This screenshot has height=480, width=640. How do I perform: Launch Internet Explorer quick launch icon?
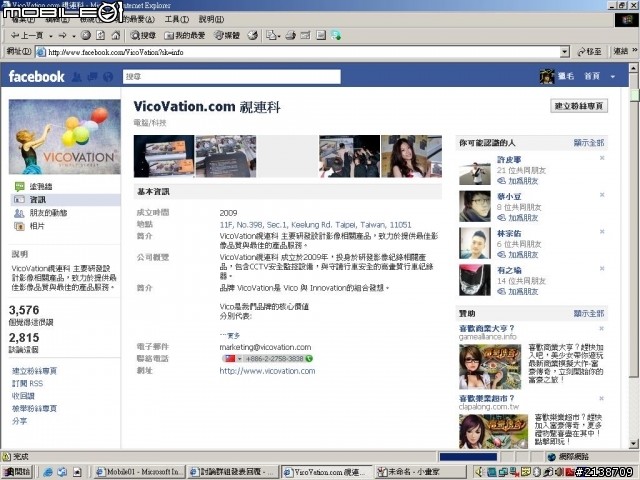pyautogui.click(x=48, y=472)
